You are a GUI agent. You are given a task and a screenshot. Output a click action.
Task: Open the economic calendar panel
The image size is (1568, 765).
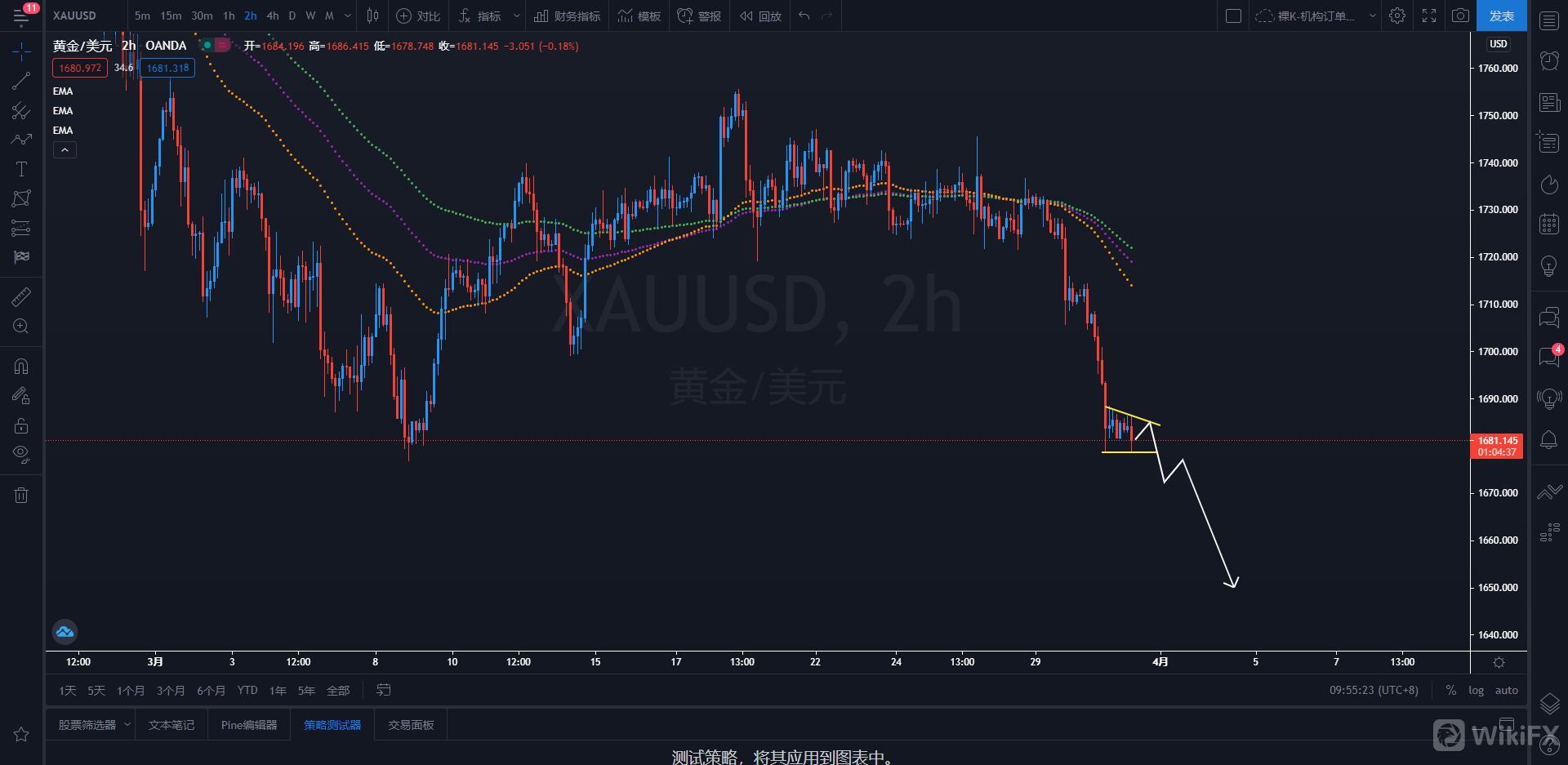coord(1549,224)
